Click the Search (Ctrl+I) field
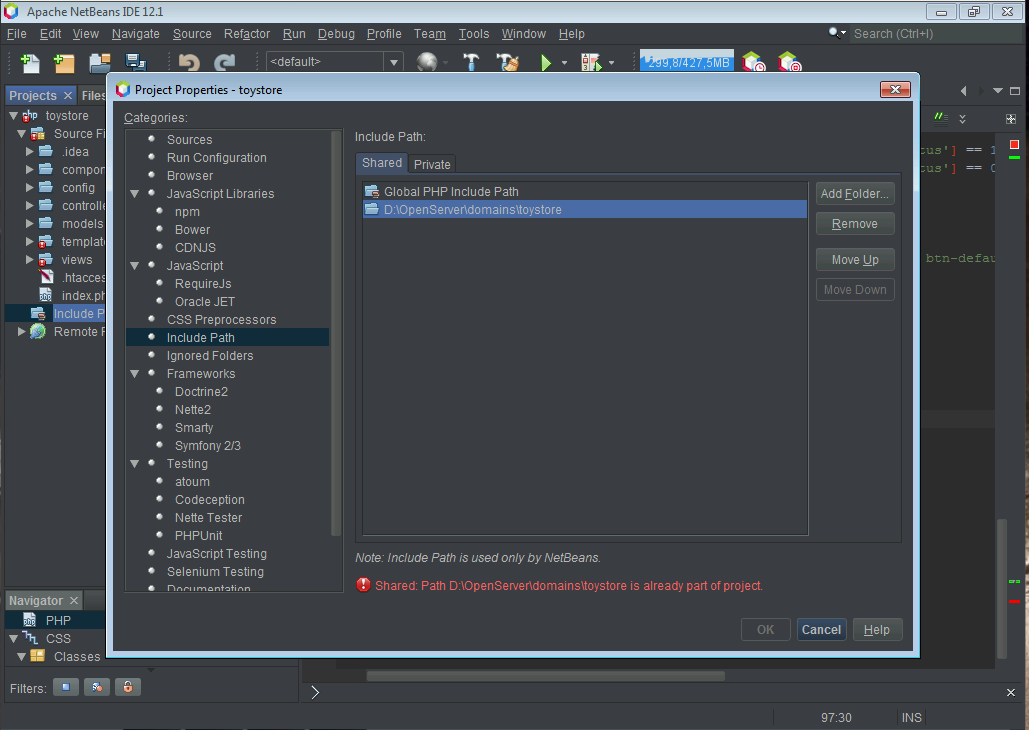 [935, 33]
